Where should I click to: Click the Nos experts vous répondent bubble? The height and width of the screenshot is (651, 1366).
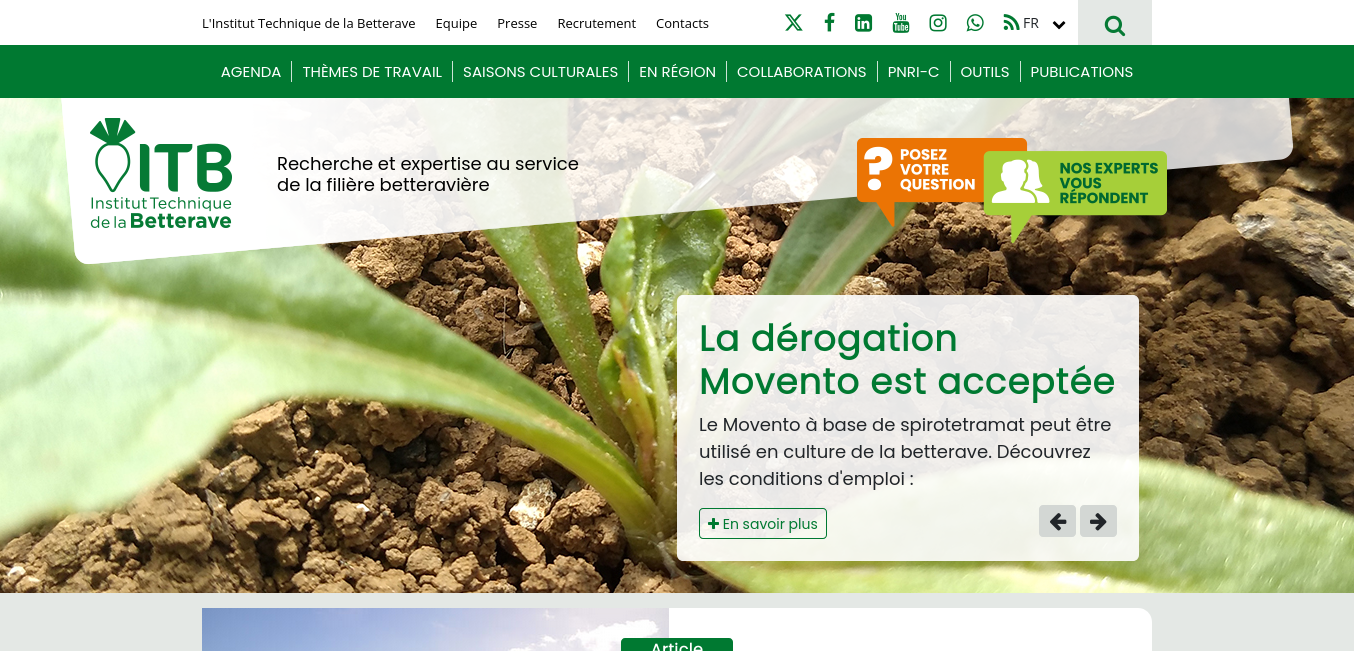pos(1075,185)
